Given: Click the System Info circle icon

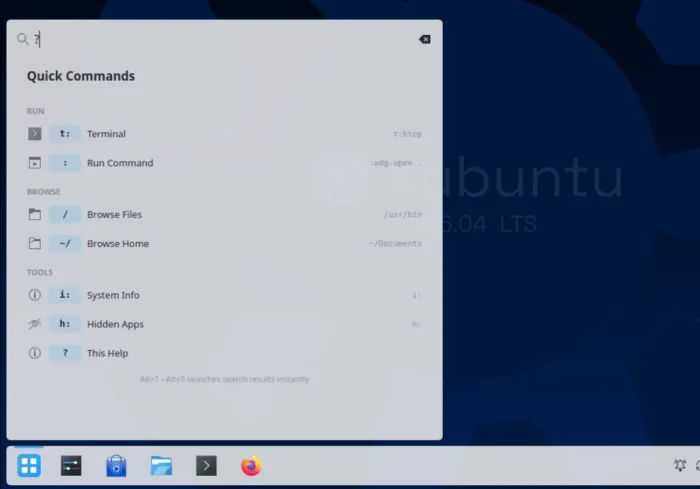Looking at the screenshot, I should click(35, 295).
